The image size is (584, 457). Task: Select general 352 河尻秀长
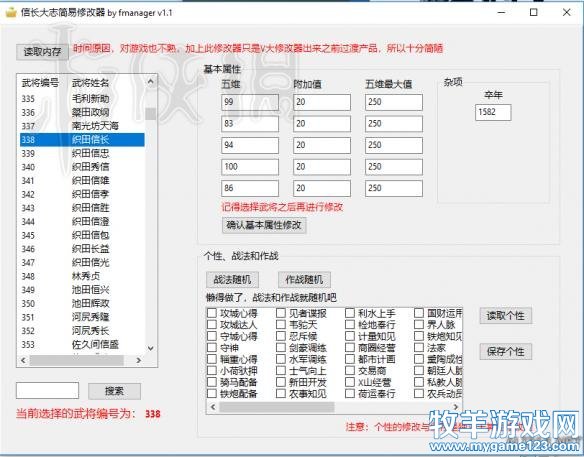[82, 331]
